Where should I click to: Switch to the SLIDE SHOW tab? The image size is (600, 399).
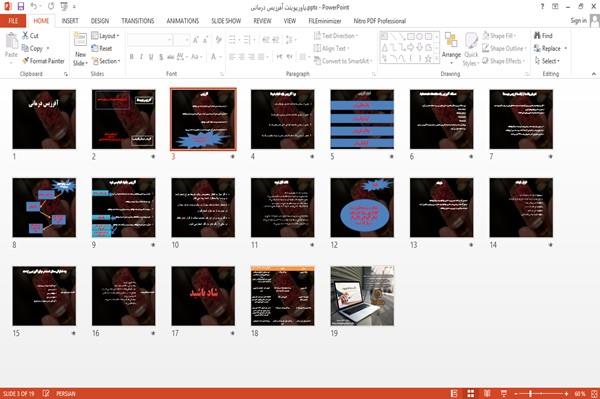226,21
